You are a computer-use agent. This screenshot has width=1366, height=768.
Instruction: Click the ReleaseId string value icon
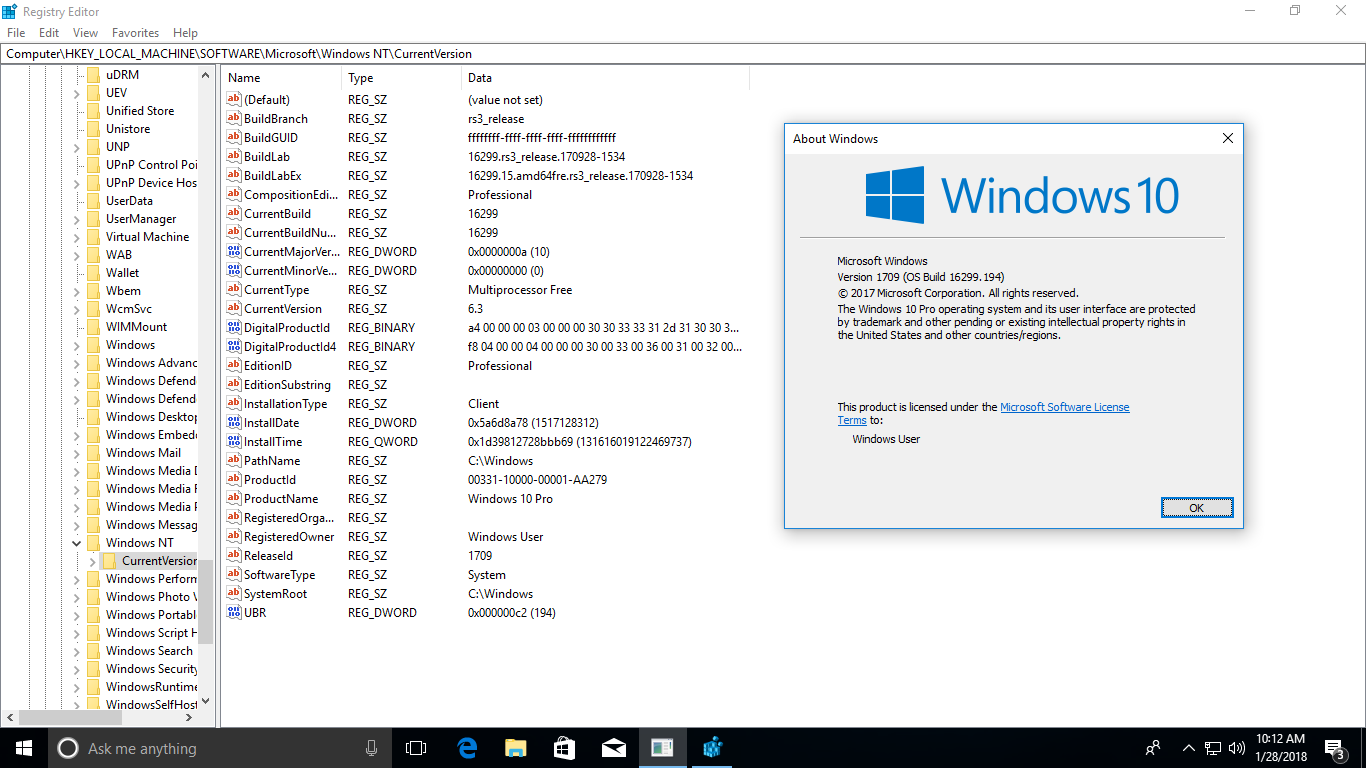pyautogui.click(x=234, y=555)
